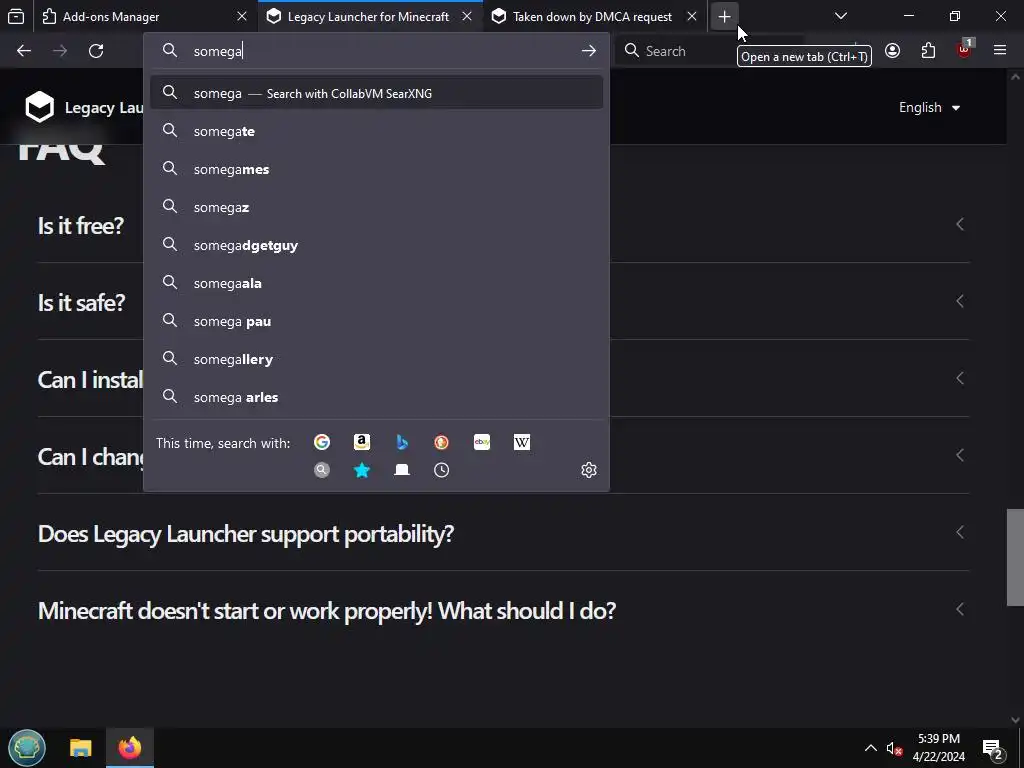This screenshot has height=768, width=1024.
Task: Open the Extensions puzzle icon
Action: 928,51
